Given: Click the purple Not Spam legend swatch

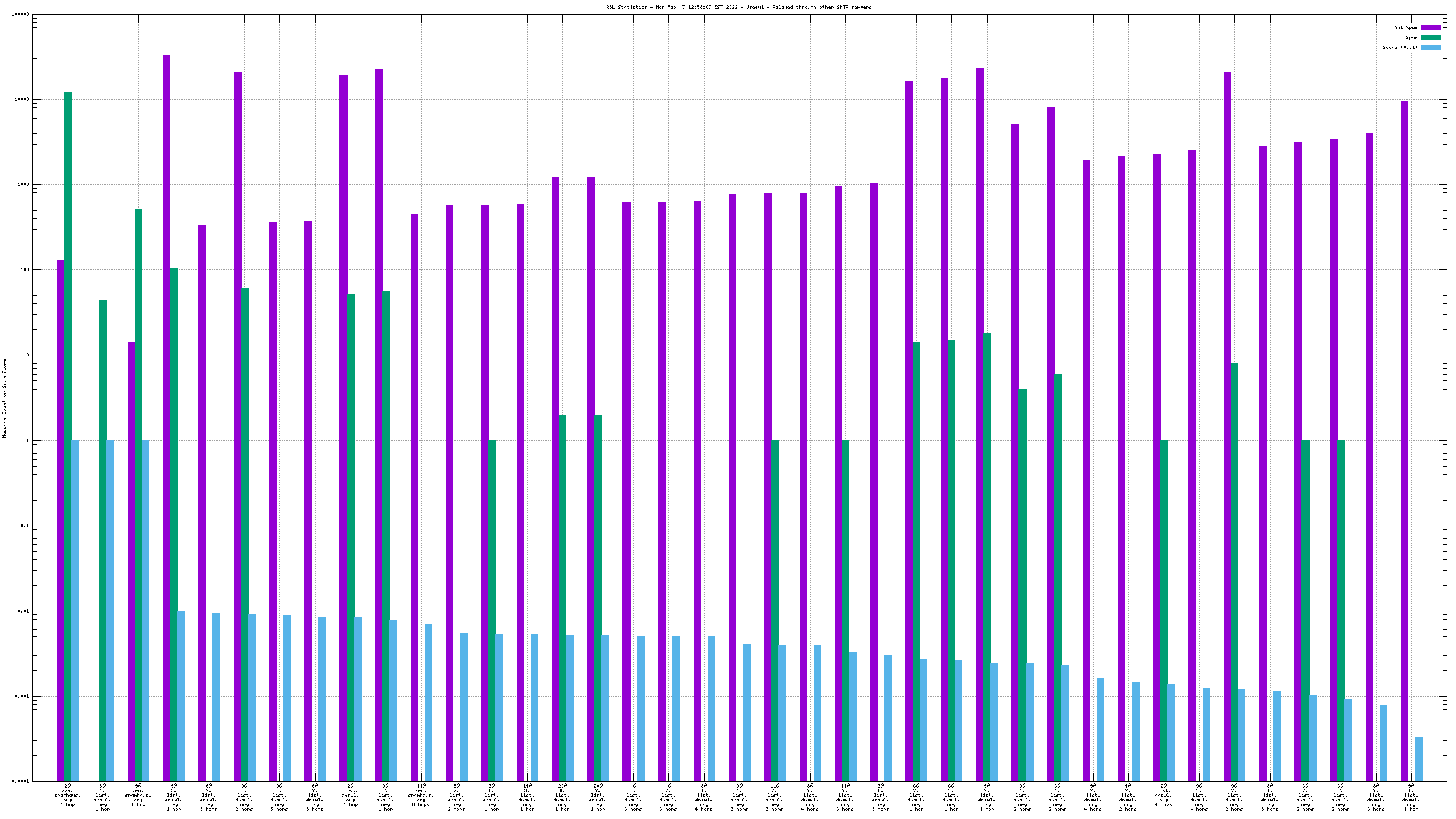Looking at the screenshot, I should 1430,27.
